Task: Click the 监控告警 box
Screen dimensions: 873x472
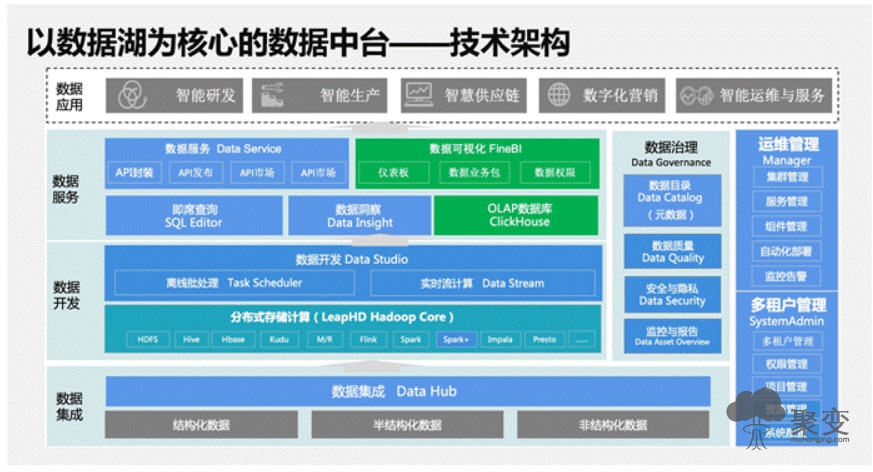Action: [787, 276]
